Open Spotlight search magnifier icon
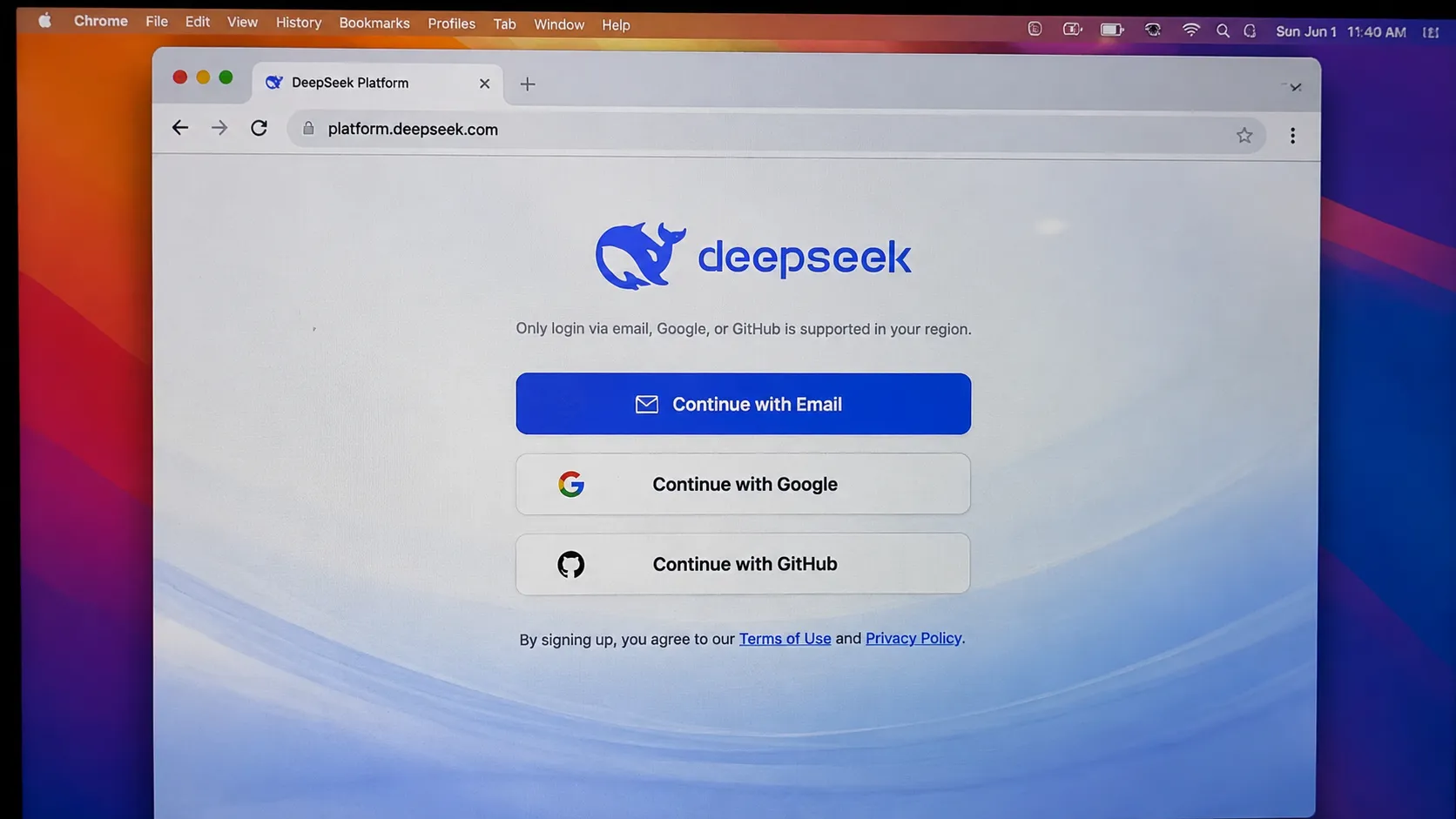Screen dimensions: 1456x819 (1223, 30)
